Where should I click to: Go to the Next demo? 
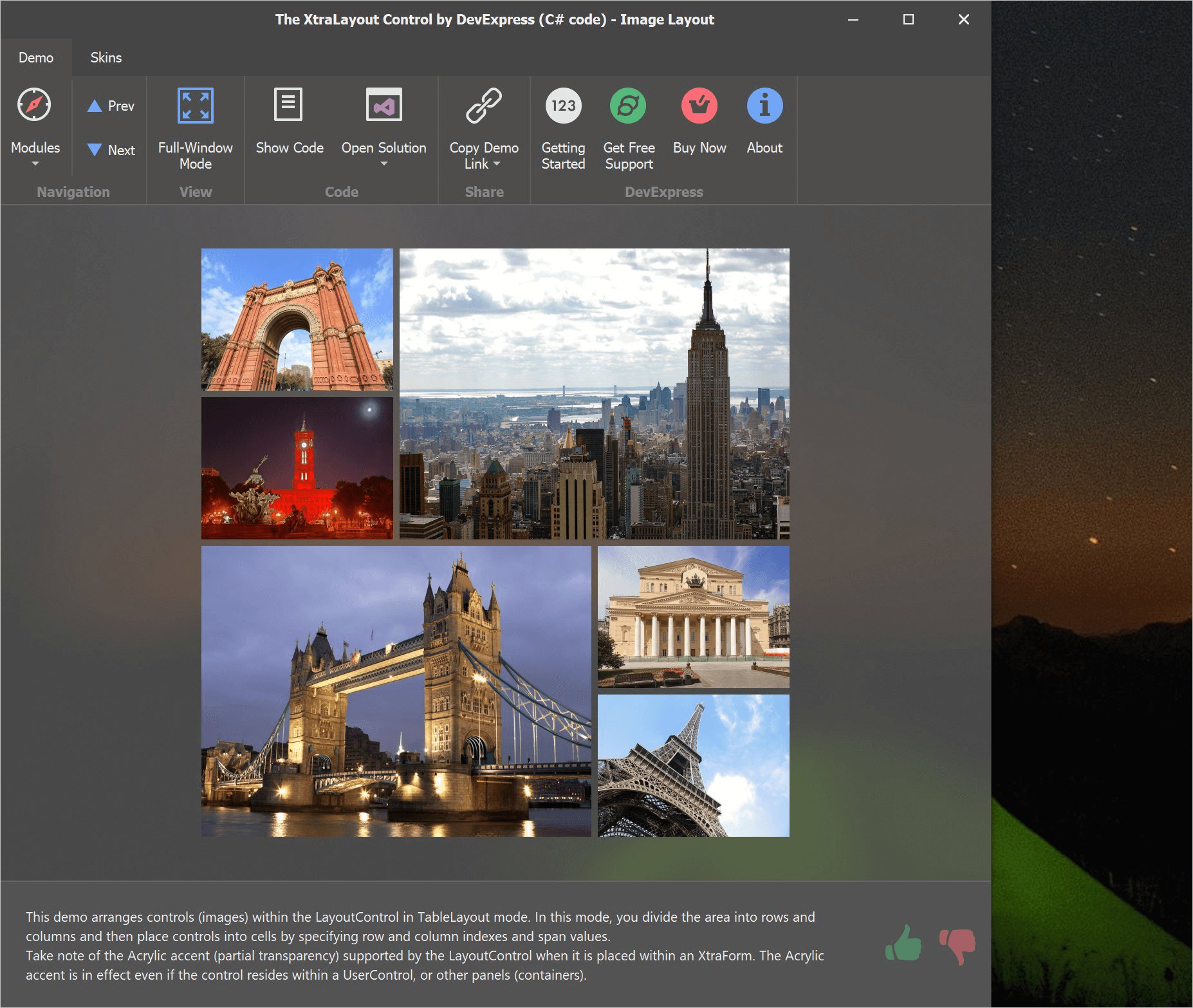click(111, 150)
